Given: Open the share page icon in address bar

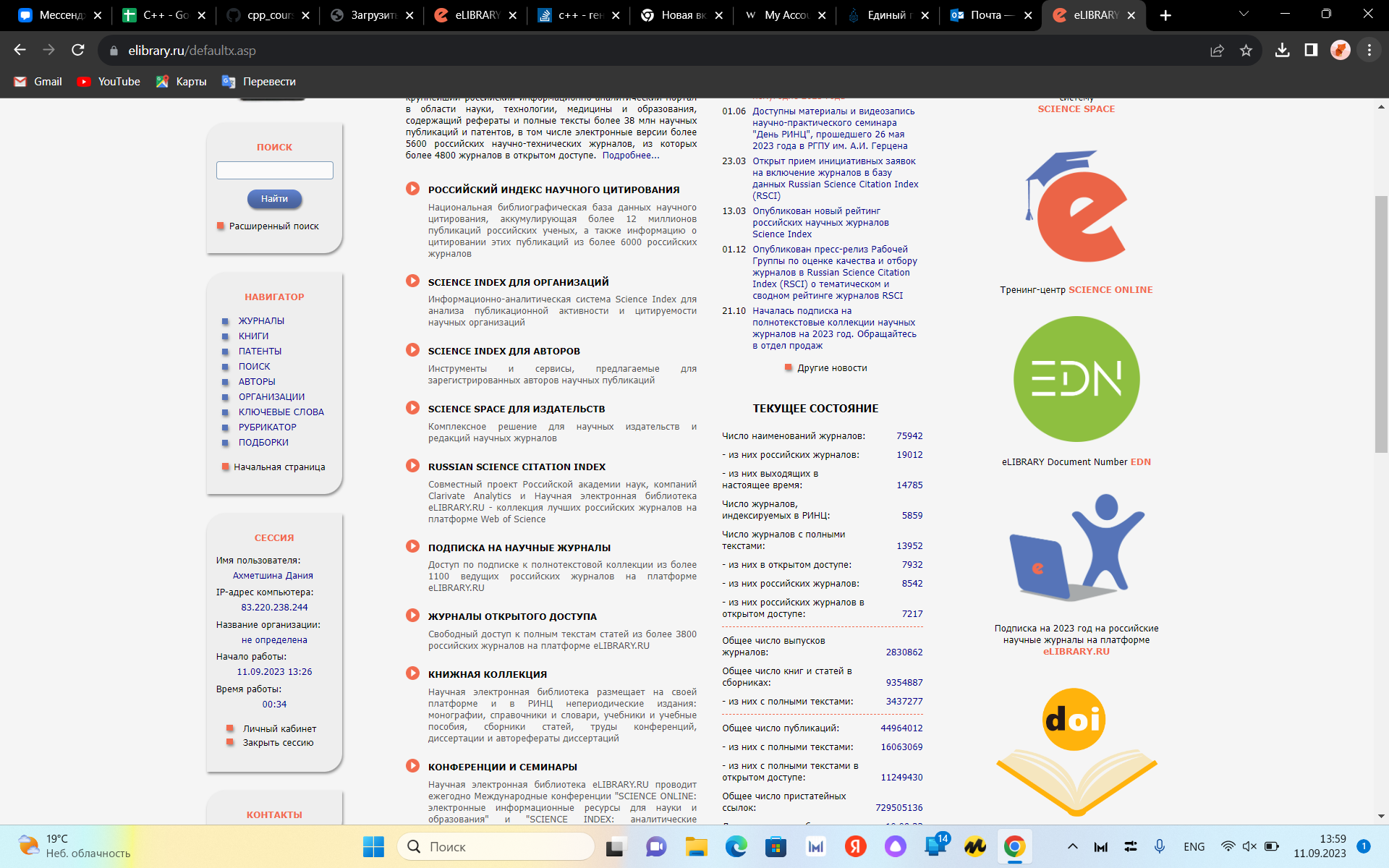Looking at the screenshot, I should pos(1218,50).
